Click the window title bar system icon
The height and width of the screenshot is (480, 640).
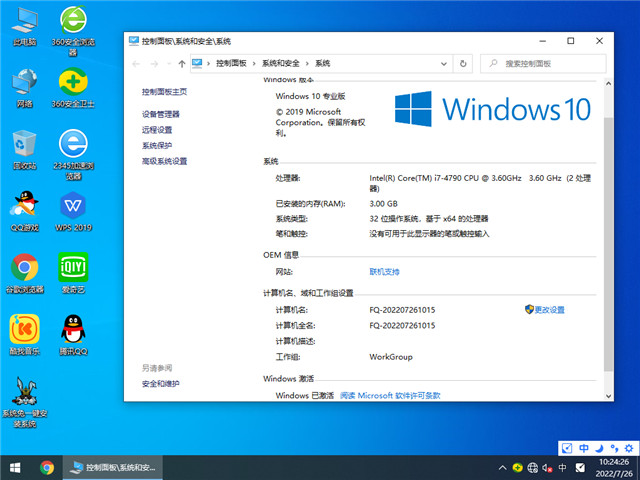pos(133,41)
